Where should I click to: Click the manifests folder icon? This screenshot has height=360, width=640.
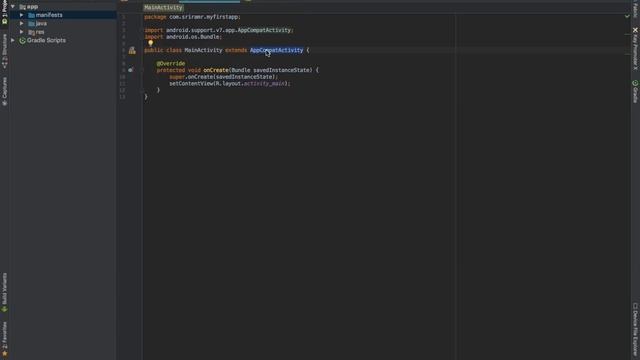(31, 15)
